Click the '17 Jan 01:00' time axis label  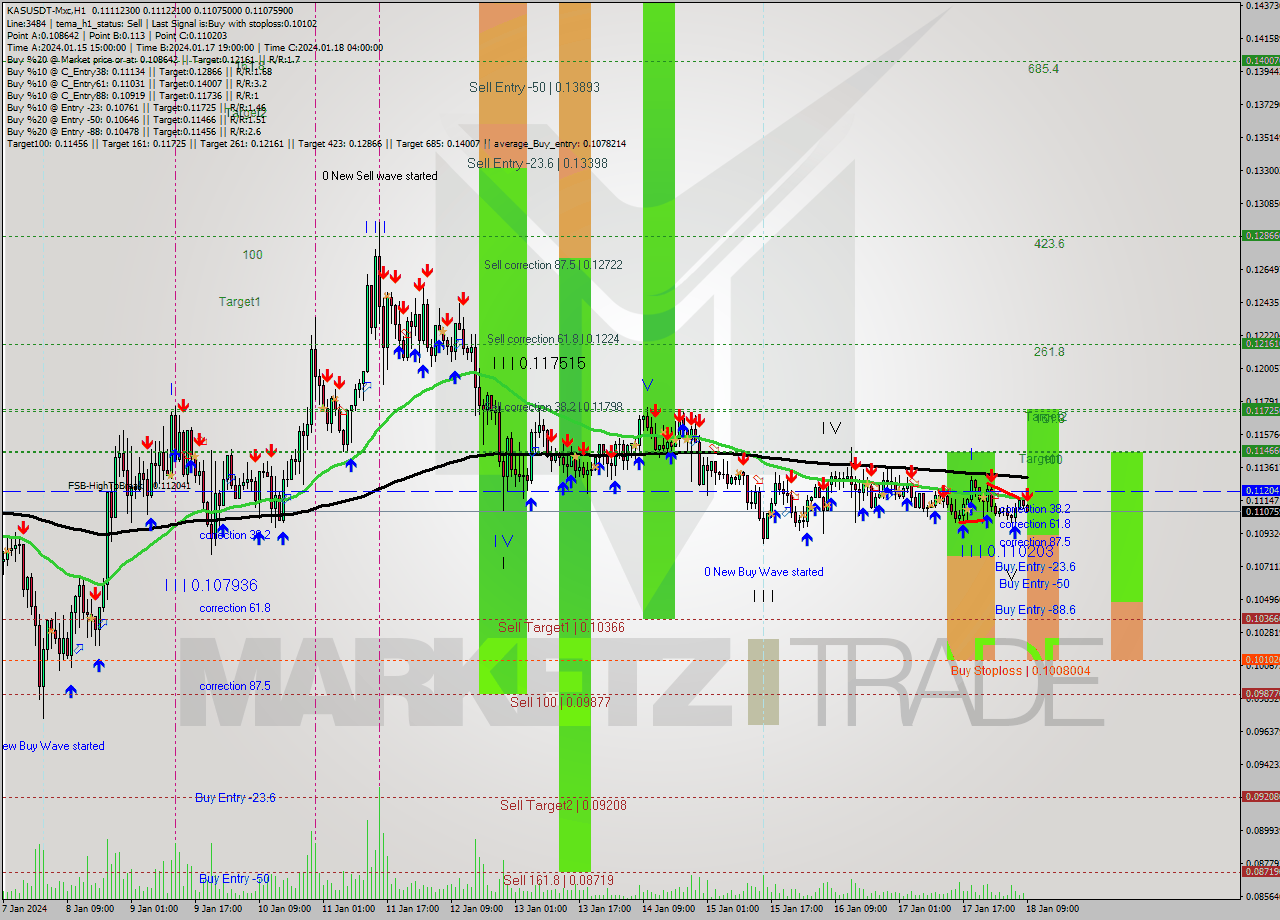tap(925, 909)
